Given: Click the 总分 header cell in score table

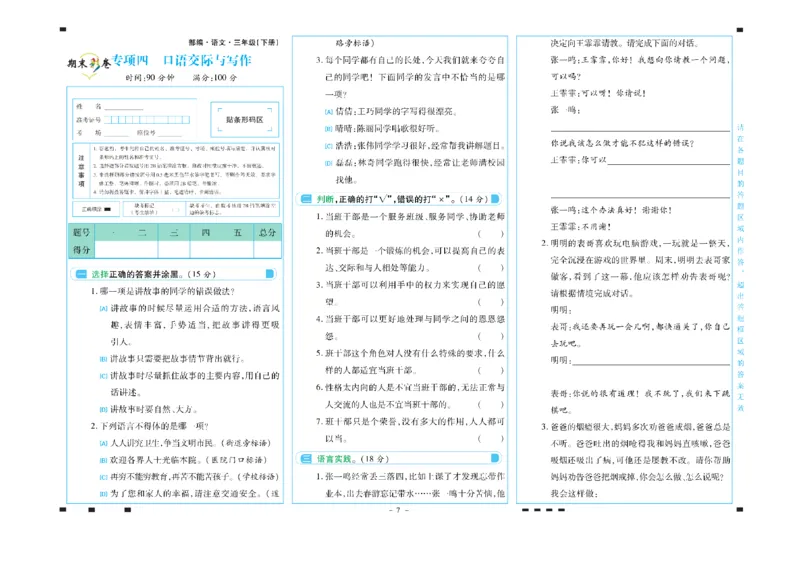Looking at the screenshot, I should point(267,232).
